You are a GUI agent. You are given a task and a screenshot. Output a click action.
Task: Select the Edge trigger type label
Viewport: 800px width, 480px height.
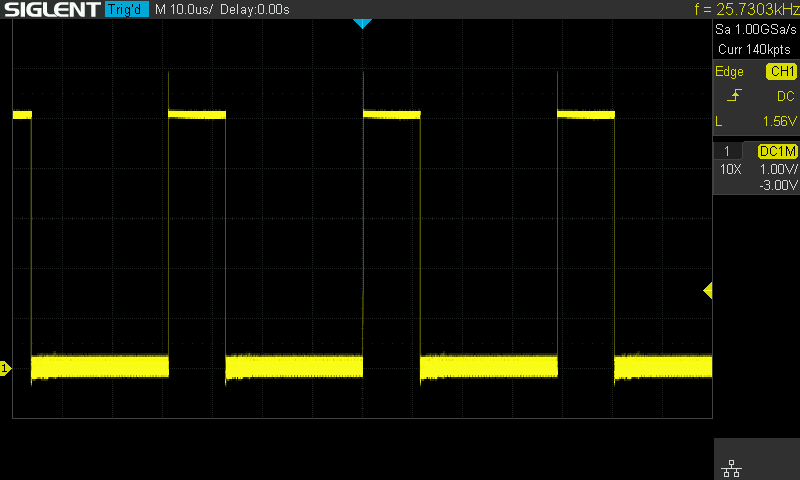tap(729, 72)
